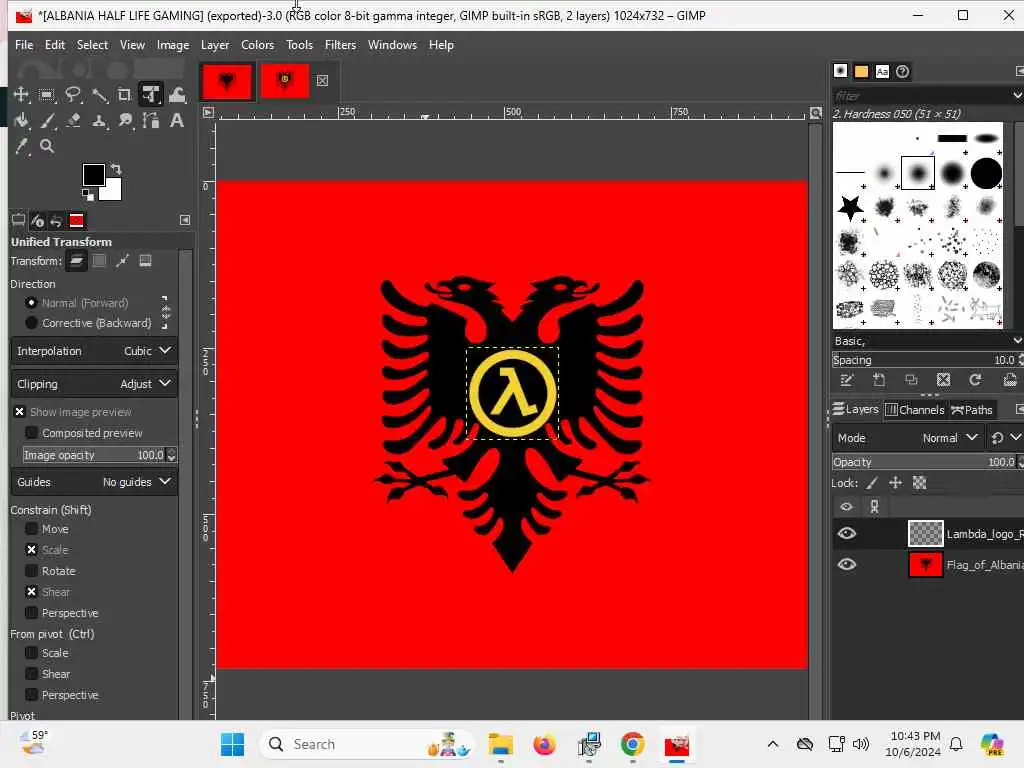Screen dimensions: 1024x768
Task: Open the brush tag Basic dropdown
Action: point(1017,341)
